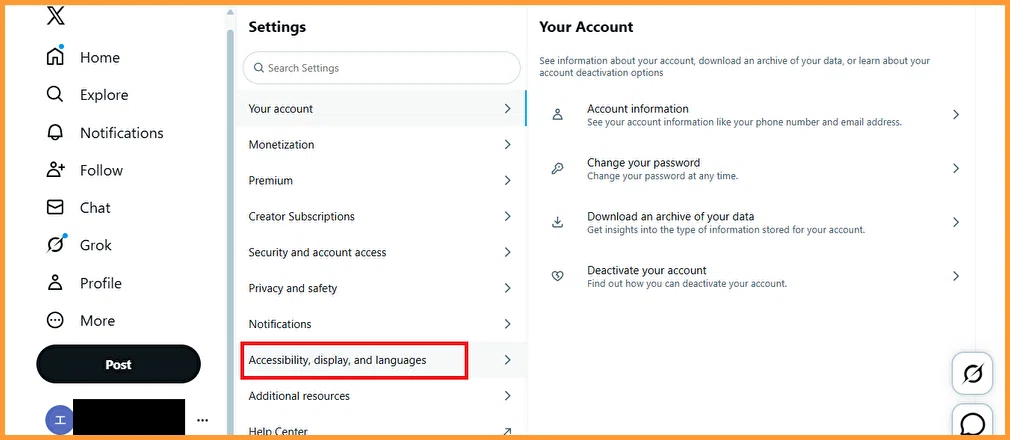The width and height of the screenshot is (1010, 440).
Task: Click the floating Grok button
Action: [972, 374]
